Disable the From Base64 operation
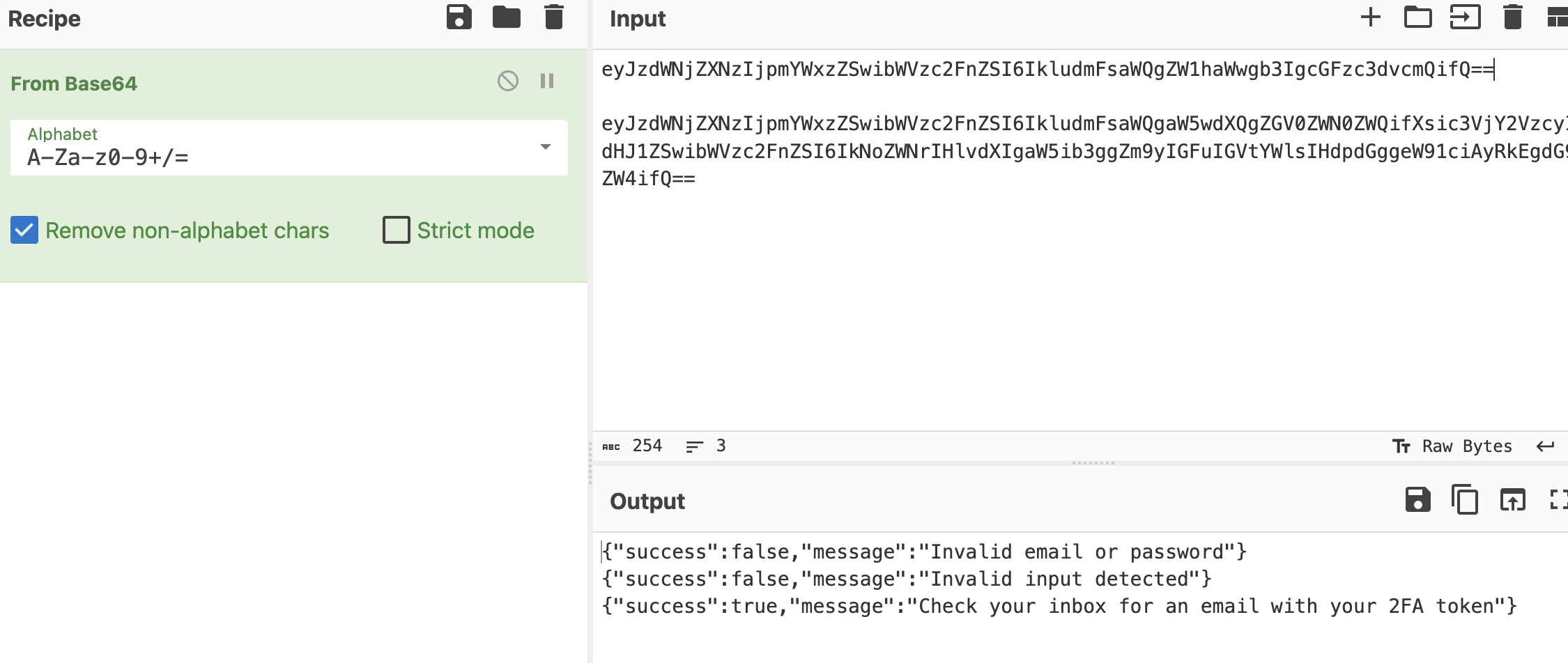The width and height of the screenshot is (1568, 663). [x=508, y=81]
